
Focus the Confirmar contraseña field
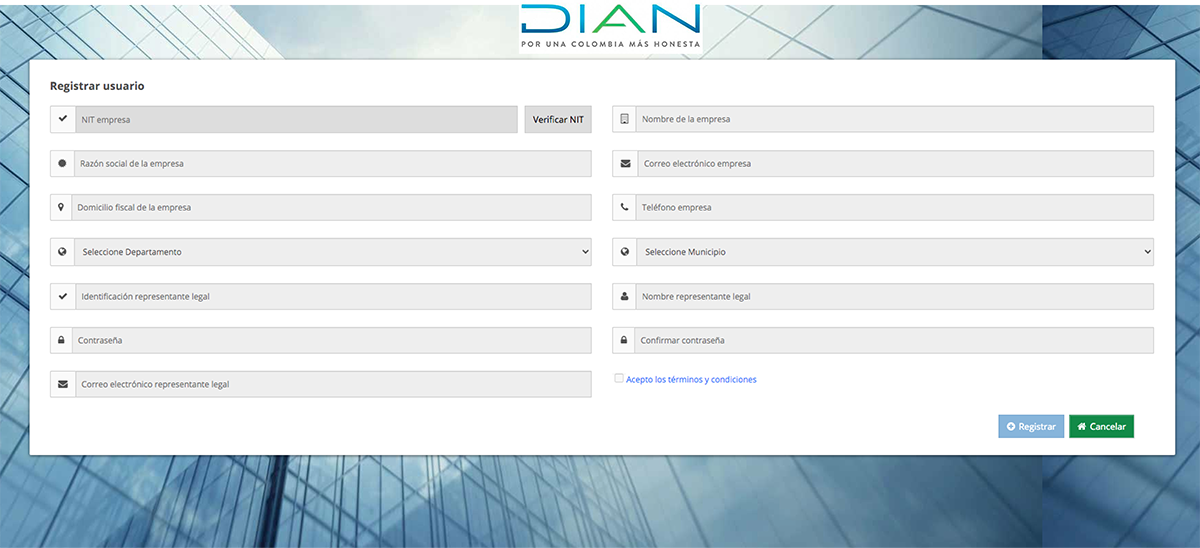894,340
